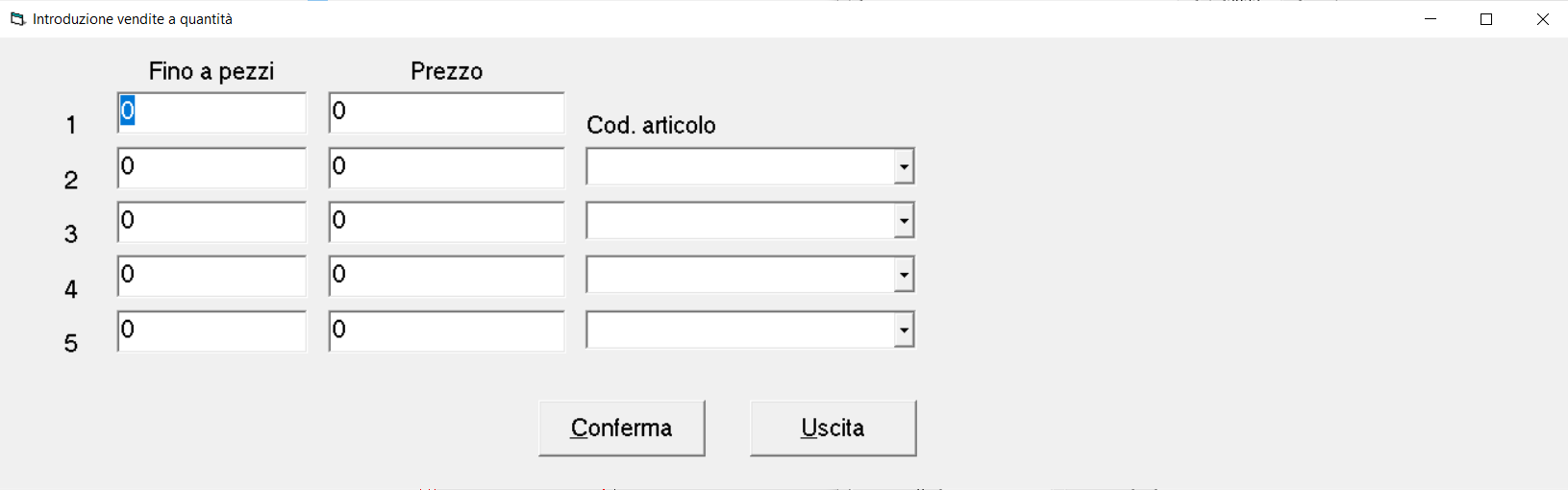Focus the Prezzo field in row 3
The height and width of the screenshot is (490, 1568).
tap(446, 221)
